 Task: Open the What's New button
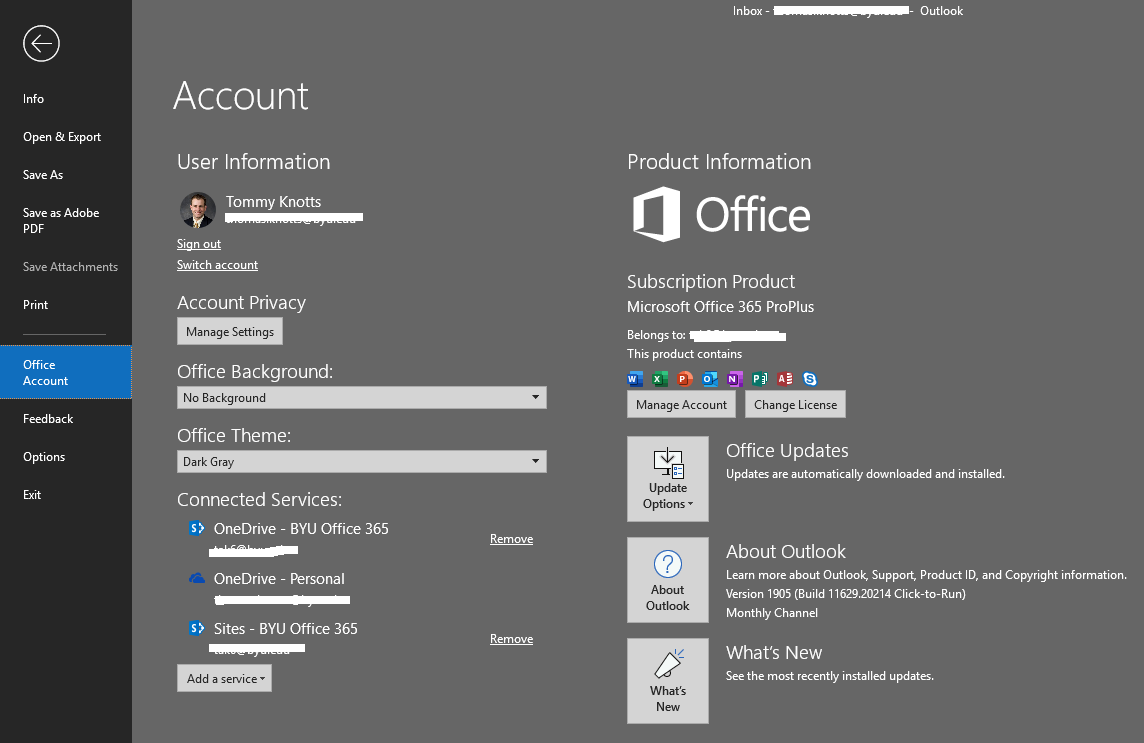(x=668, y=681)
